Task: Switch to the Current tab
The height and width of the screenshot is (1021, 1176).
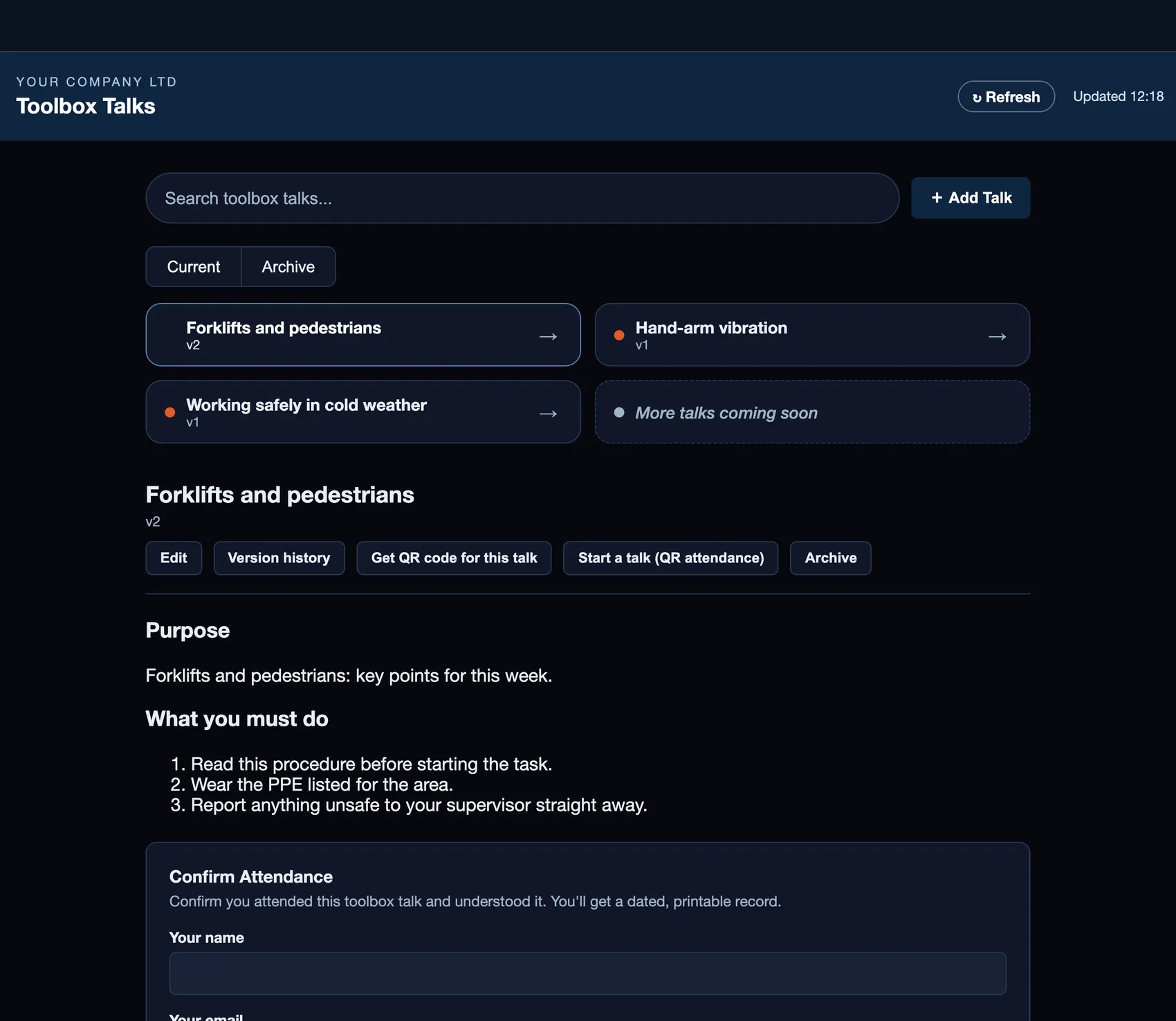Action: click(x=194, y=267)
